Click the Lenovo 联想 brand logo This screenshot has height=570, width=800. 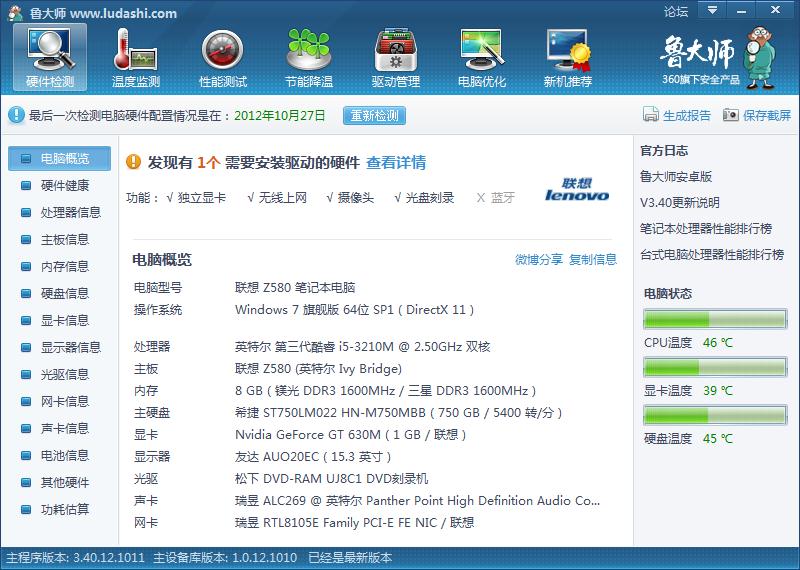click(x=577, y=189)
